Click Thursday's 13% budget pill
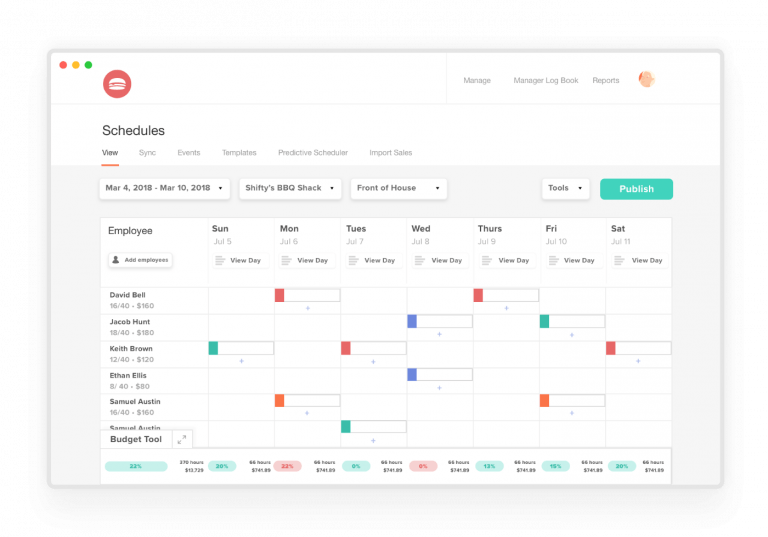768x537 pixels. tap(489, 466)
